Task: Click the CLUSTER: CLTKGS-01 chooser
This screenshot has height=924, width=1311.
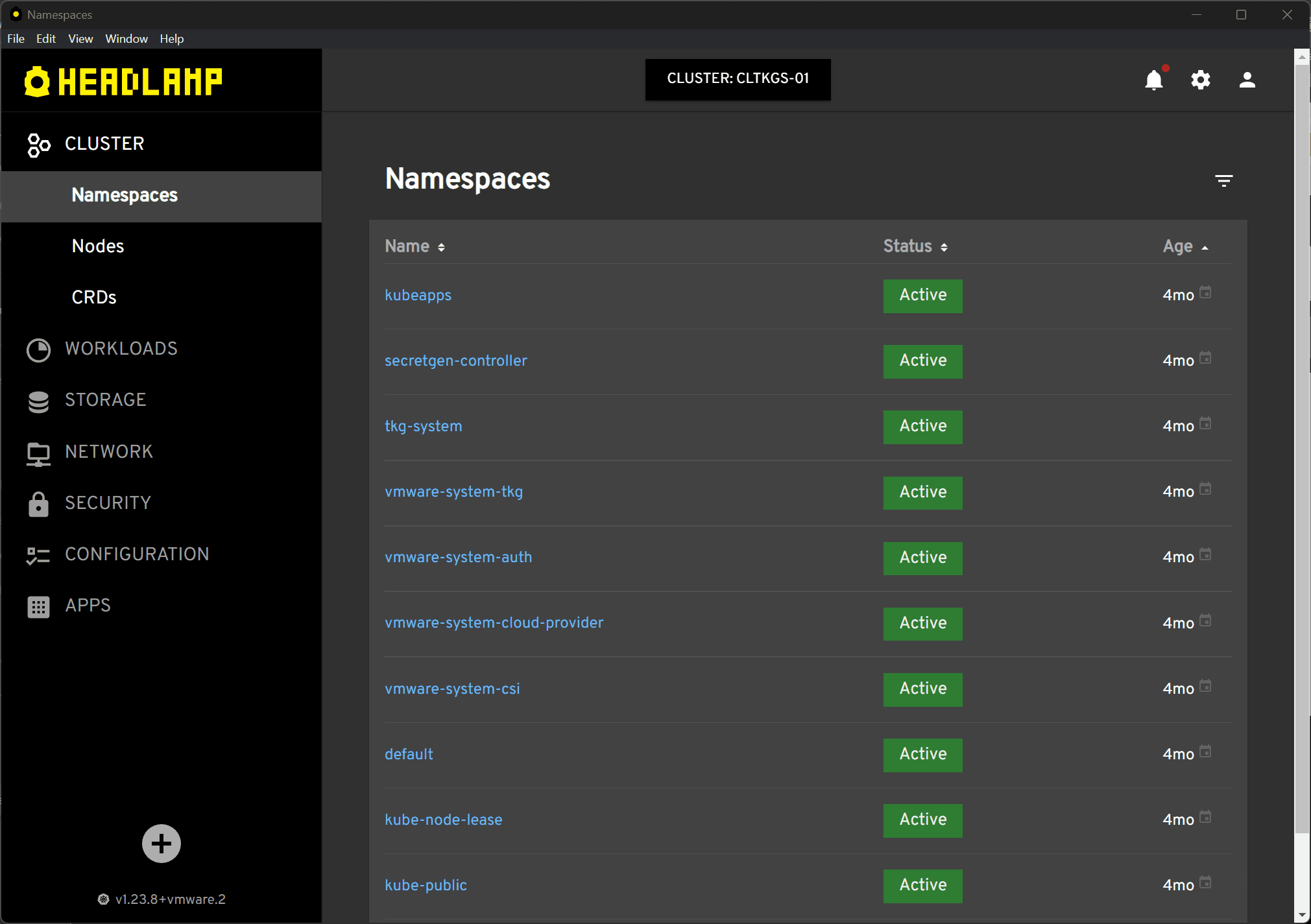Action: 737,78
